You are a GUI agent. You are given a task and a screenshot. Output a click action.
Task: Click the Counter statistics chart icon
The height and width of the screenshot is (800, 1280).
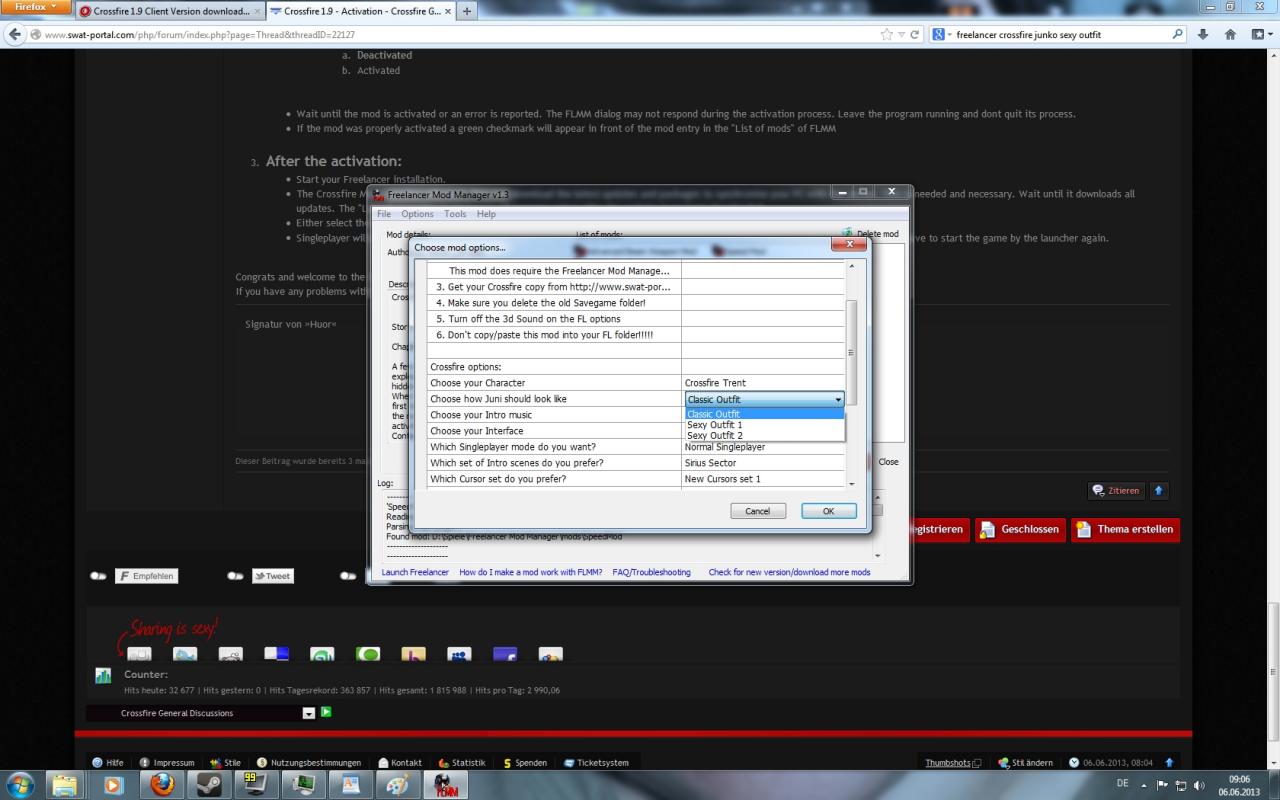[103, 676]
